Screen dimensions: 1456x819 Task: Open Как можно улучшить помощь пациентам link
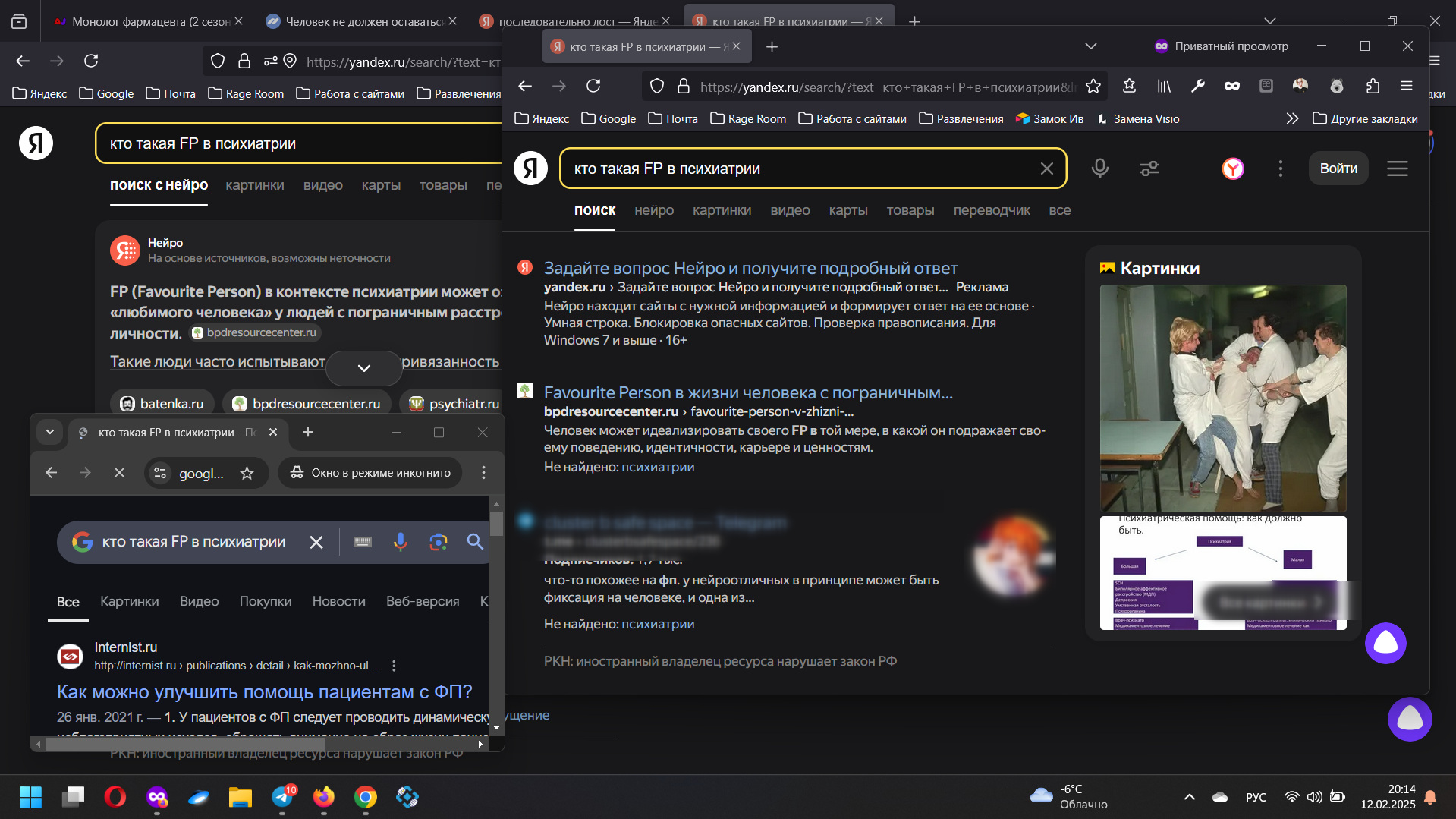tap(265, 691)
